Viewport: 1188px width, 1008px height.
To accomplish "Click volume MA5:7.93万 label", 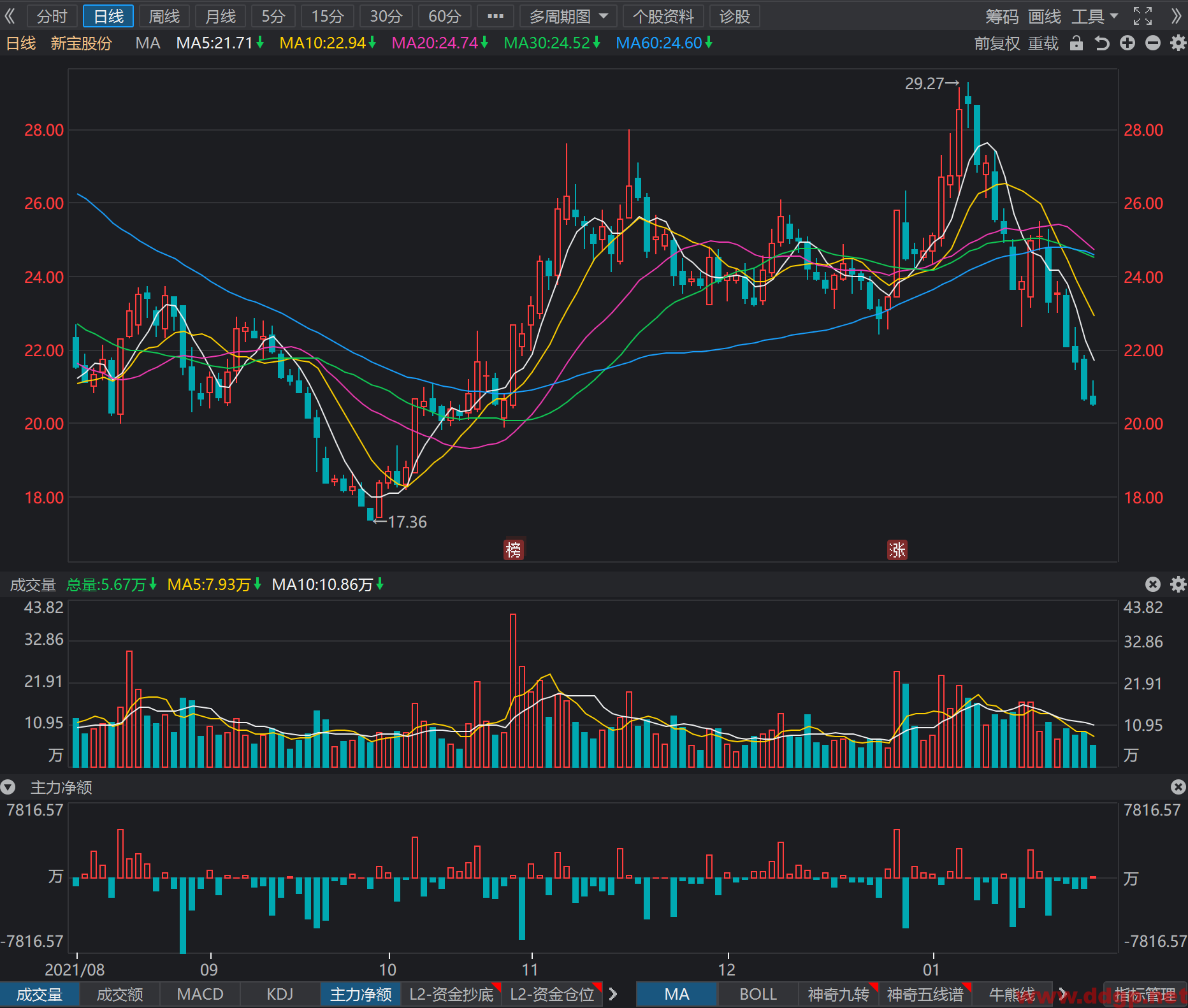I will (x=214, y=584).
